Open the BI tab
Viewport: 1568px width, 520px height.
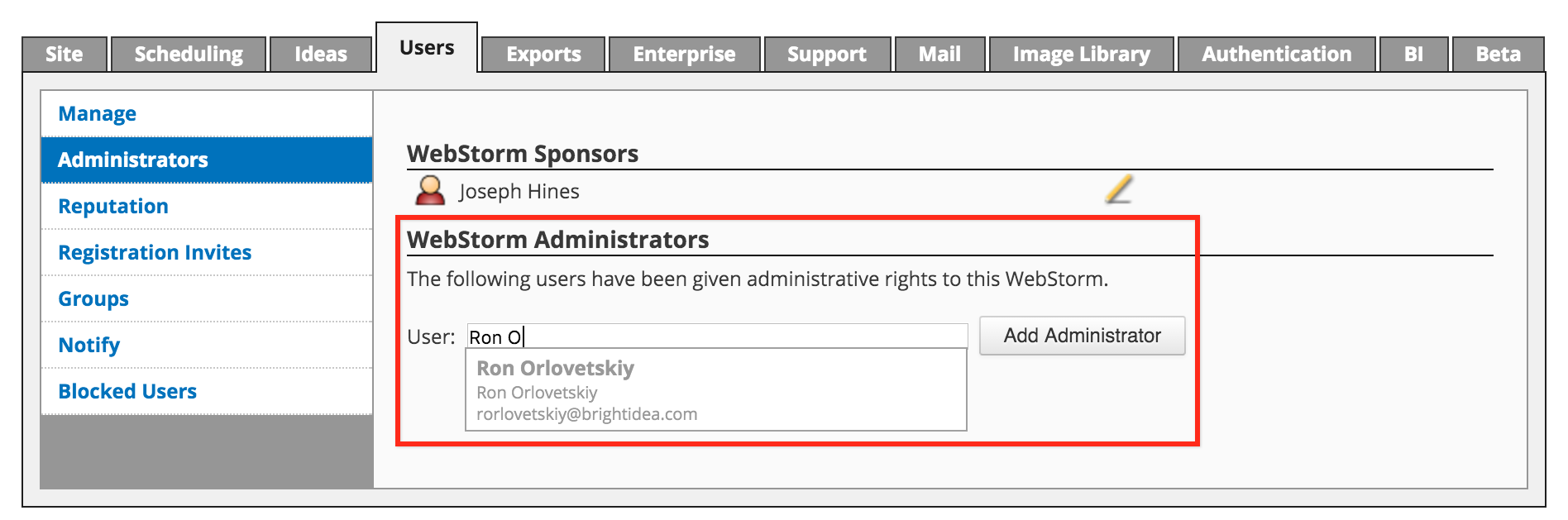(1413, 55)
